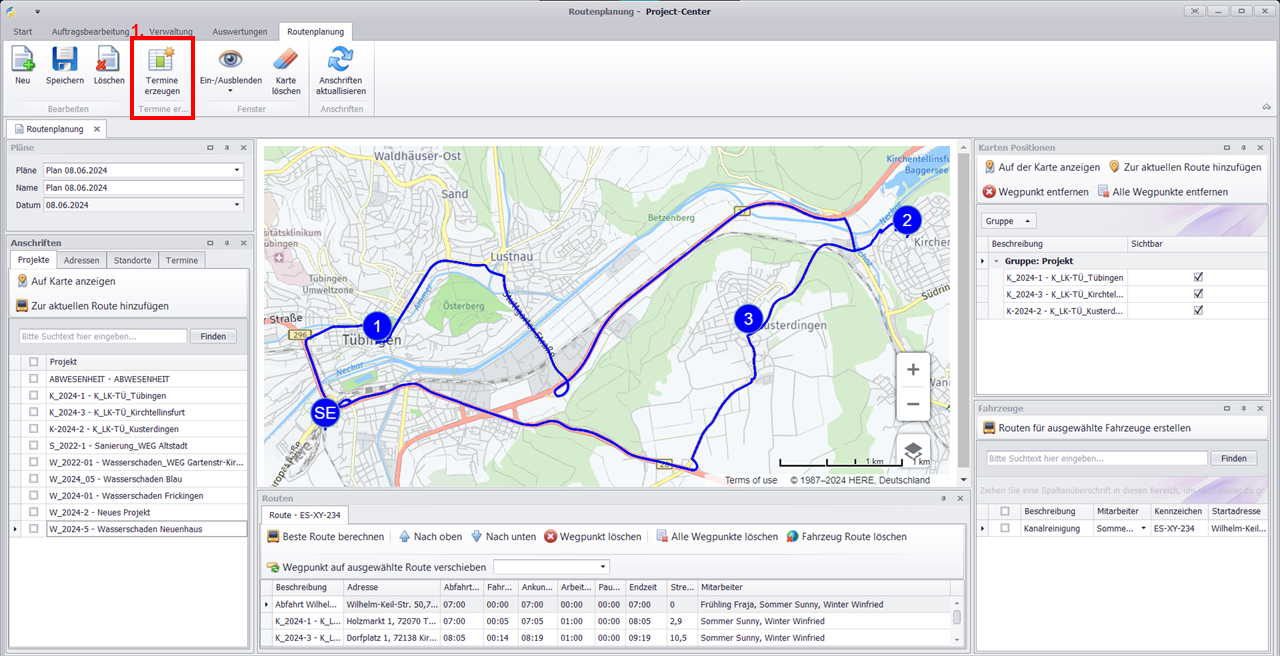Open the Standorte tab in Anschriften

[x=132, y=260]
